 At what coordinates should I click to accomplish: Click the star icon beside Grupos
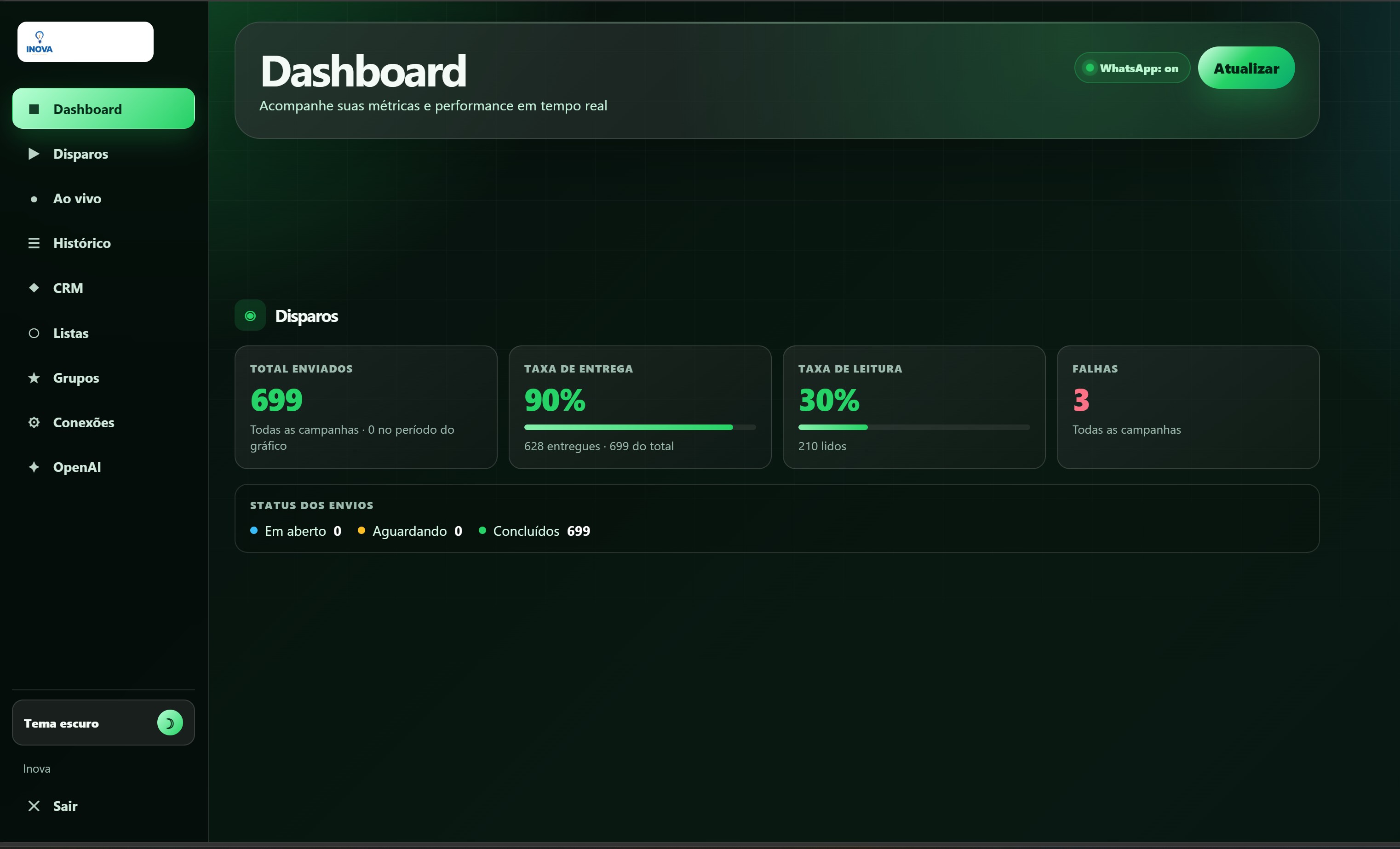(34, 378)
